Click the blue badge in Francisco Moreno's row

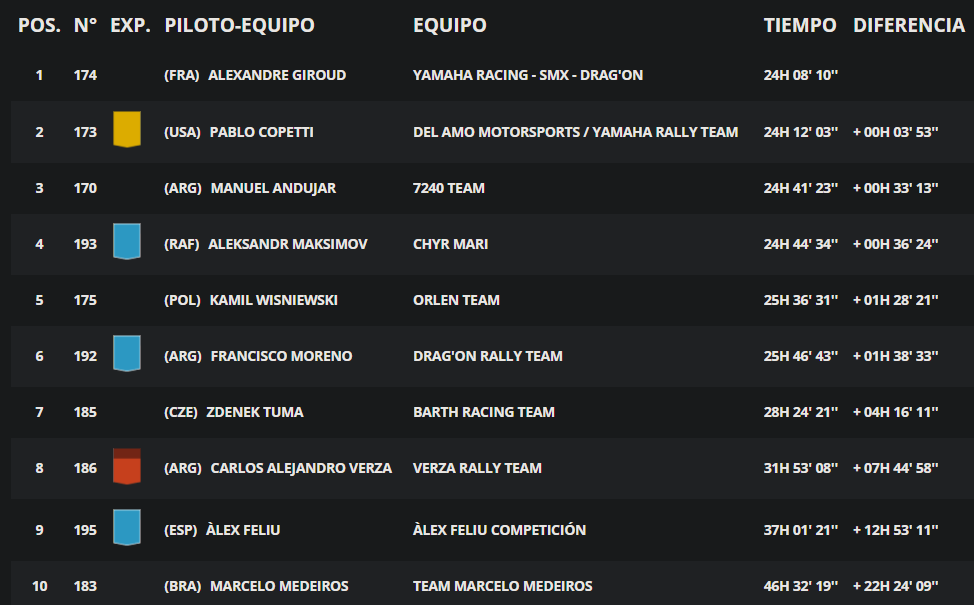[x=127, y=353]
